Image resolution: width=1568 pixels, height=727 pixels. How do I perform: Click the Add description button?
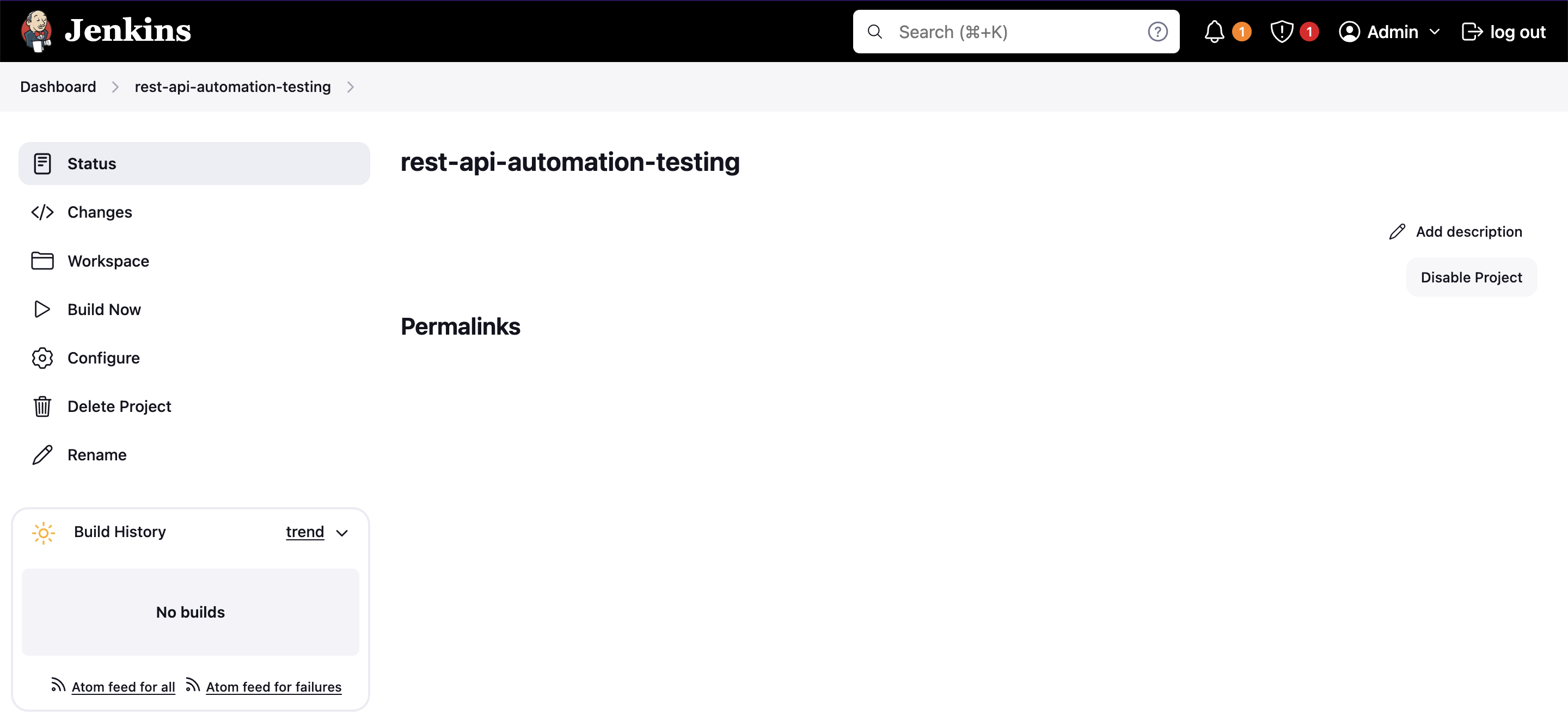point(1455,231)
